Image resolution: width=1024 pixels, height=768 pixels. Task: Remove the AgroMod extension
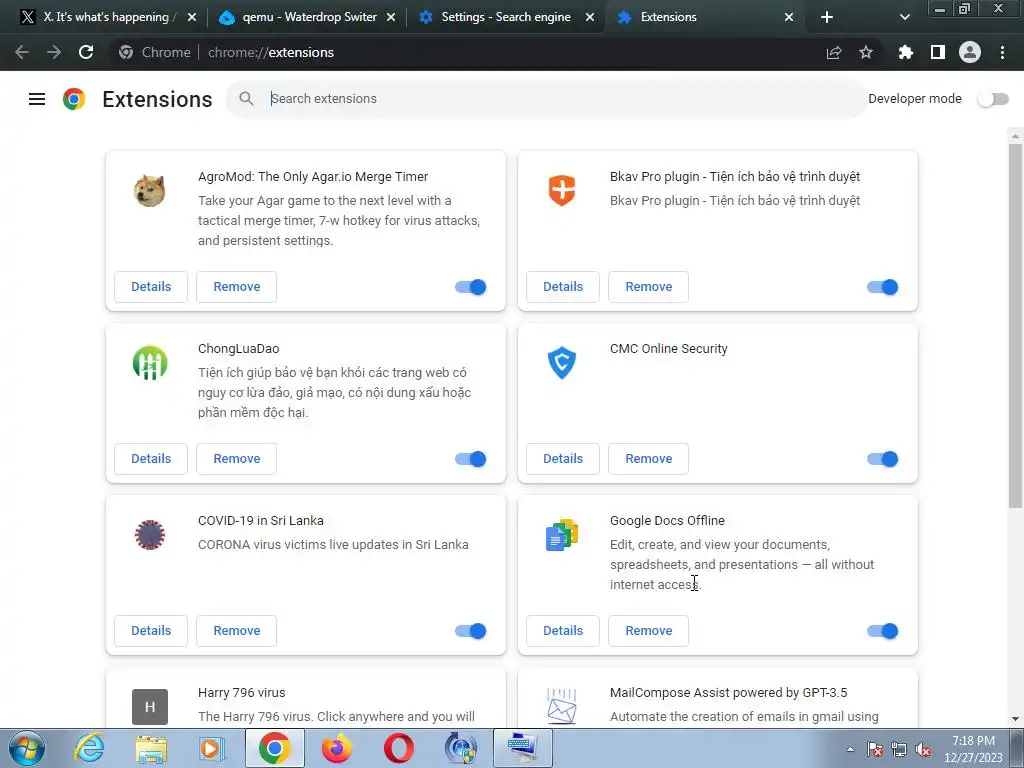click(236, 287)
